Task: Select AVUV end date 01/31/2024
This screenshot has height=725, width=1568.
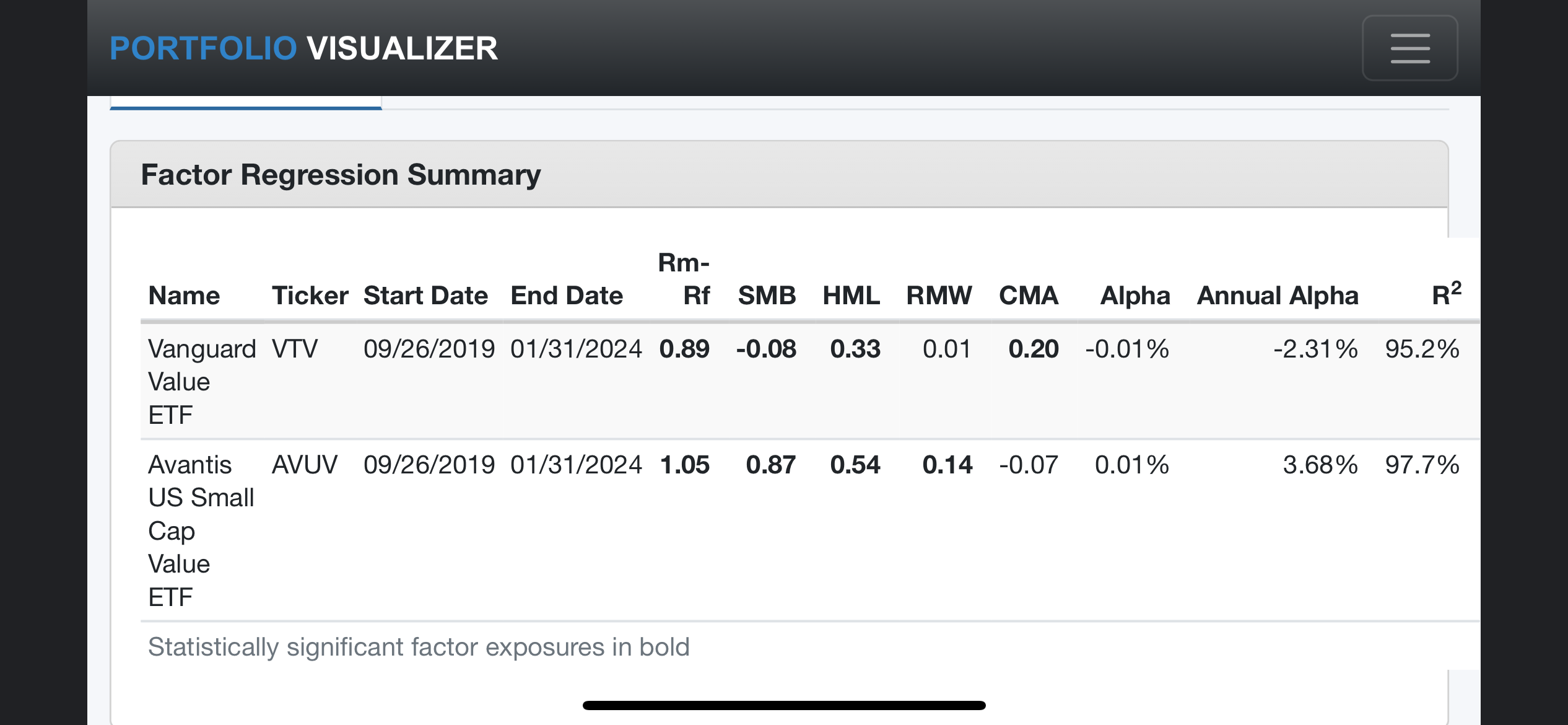Action: pyautogui.click(x=576, y=465)
